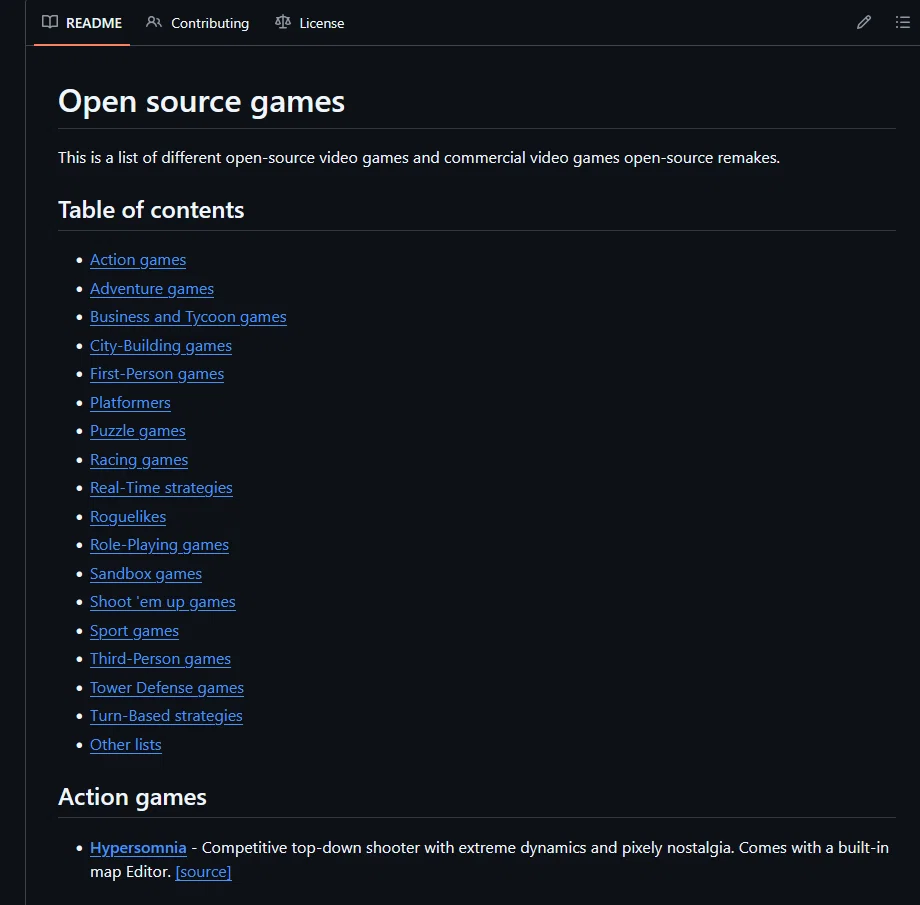The height and width of the screenshot is (905, 920).
Task: Go to Other lists section
Action: pyautogui.click(x=126, y=745)
